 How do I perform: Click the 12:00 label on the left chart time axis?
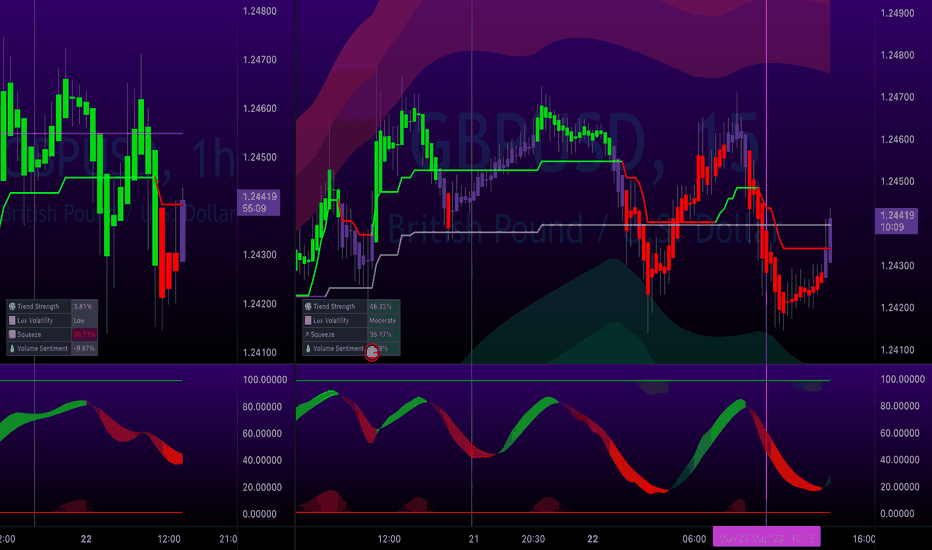coord(169,539)
